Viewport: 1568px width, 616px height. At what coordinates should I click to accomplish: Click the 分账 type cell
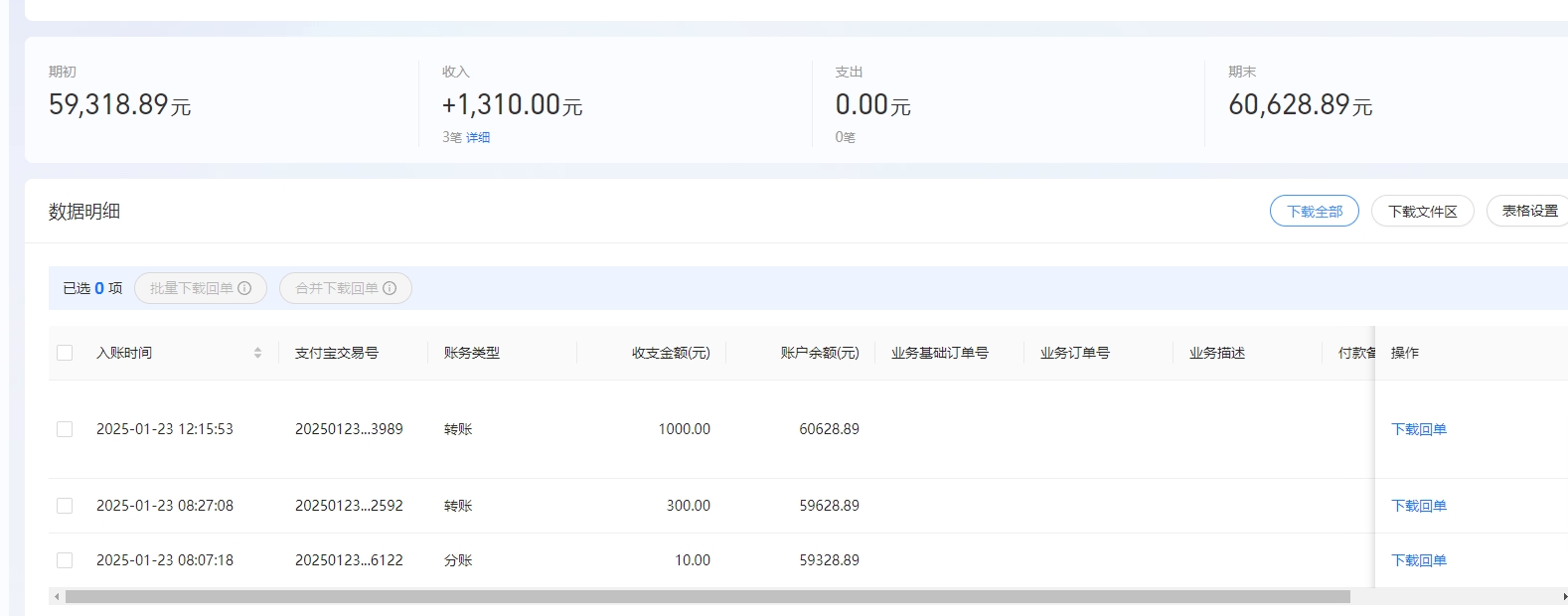click(458, 560)
